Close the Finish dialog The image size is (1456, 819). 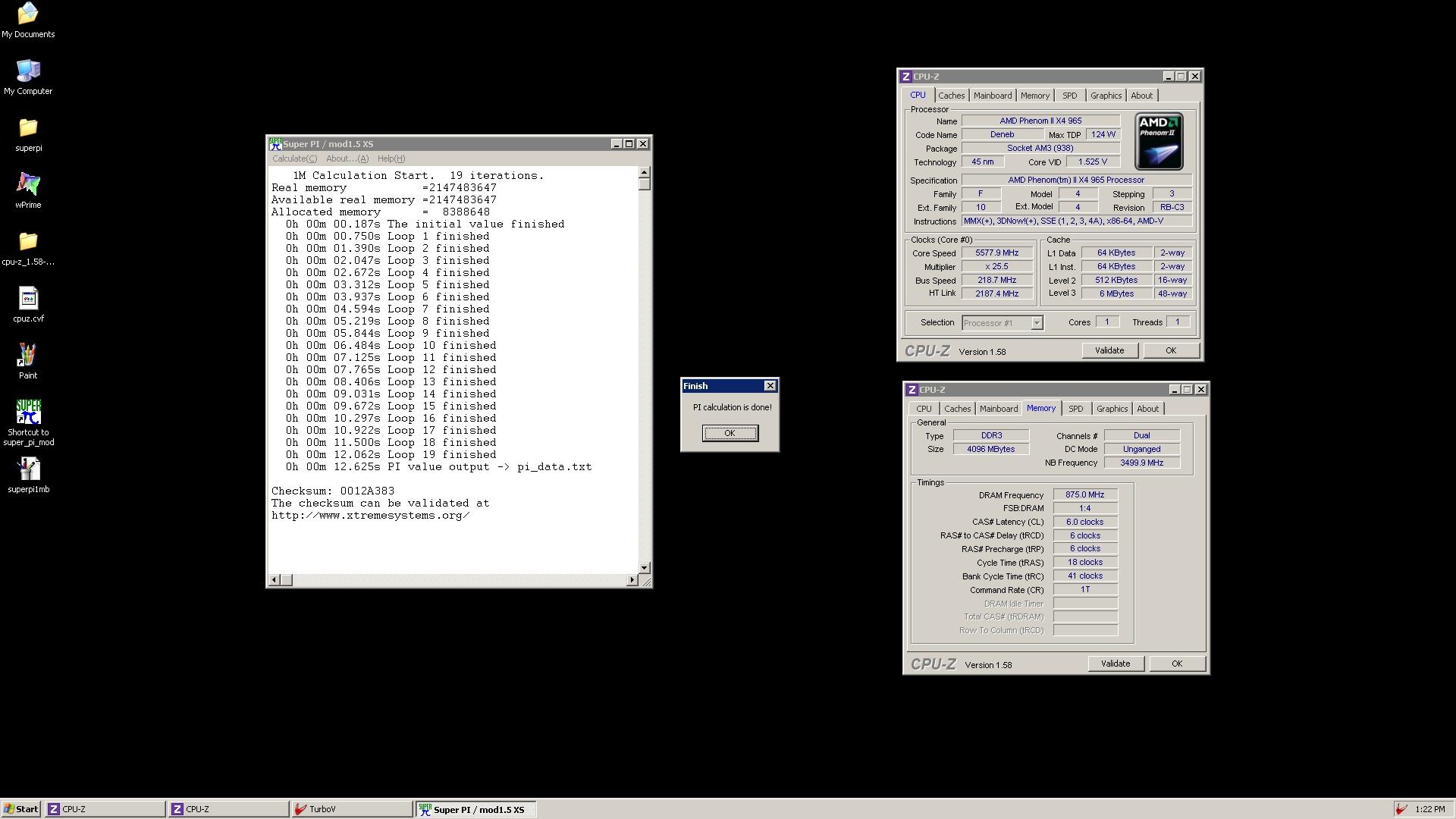tap(770, 386)
